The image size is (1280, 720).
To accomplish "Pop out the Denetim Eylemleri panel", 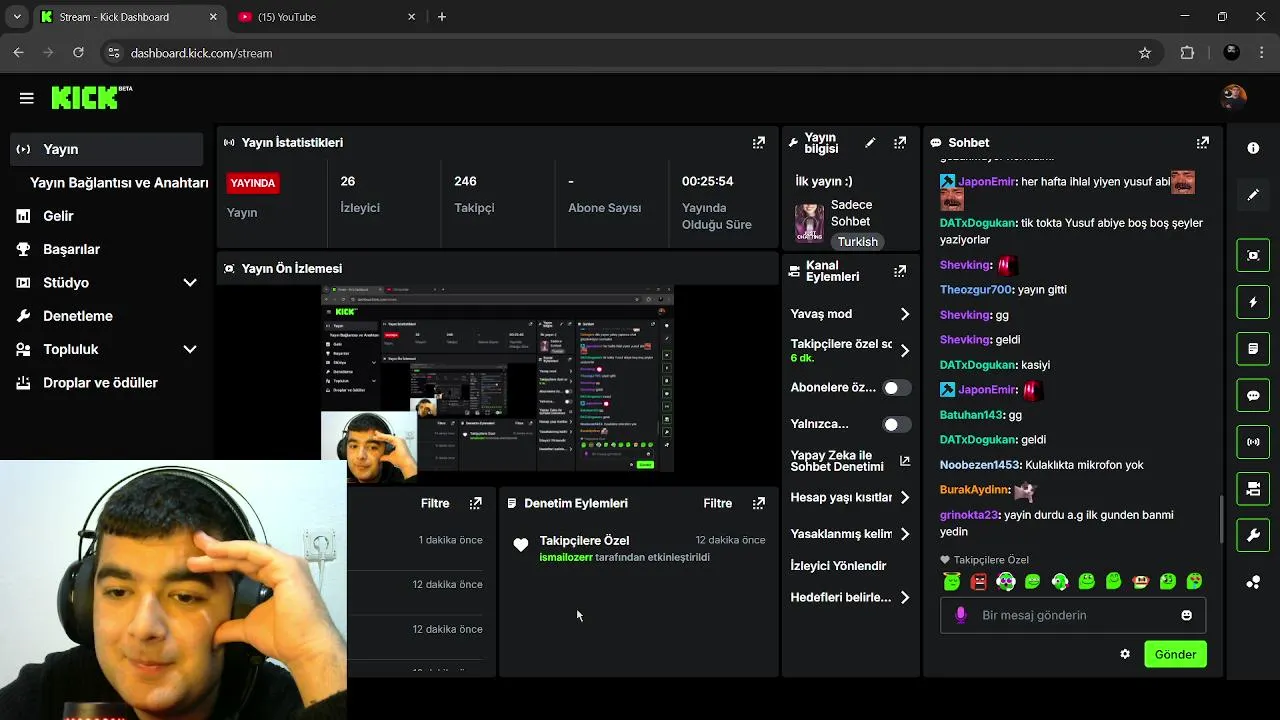I will [x=759, y=503].
